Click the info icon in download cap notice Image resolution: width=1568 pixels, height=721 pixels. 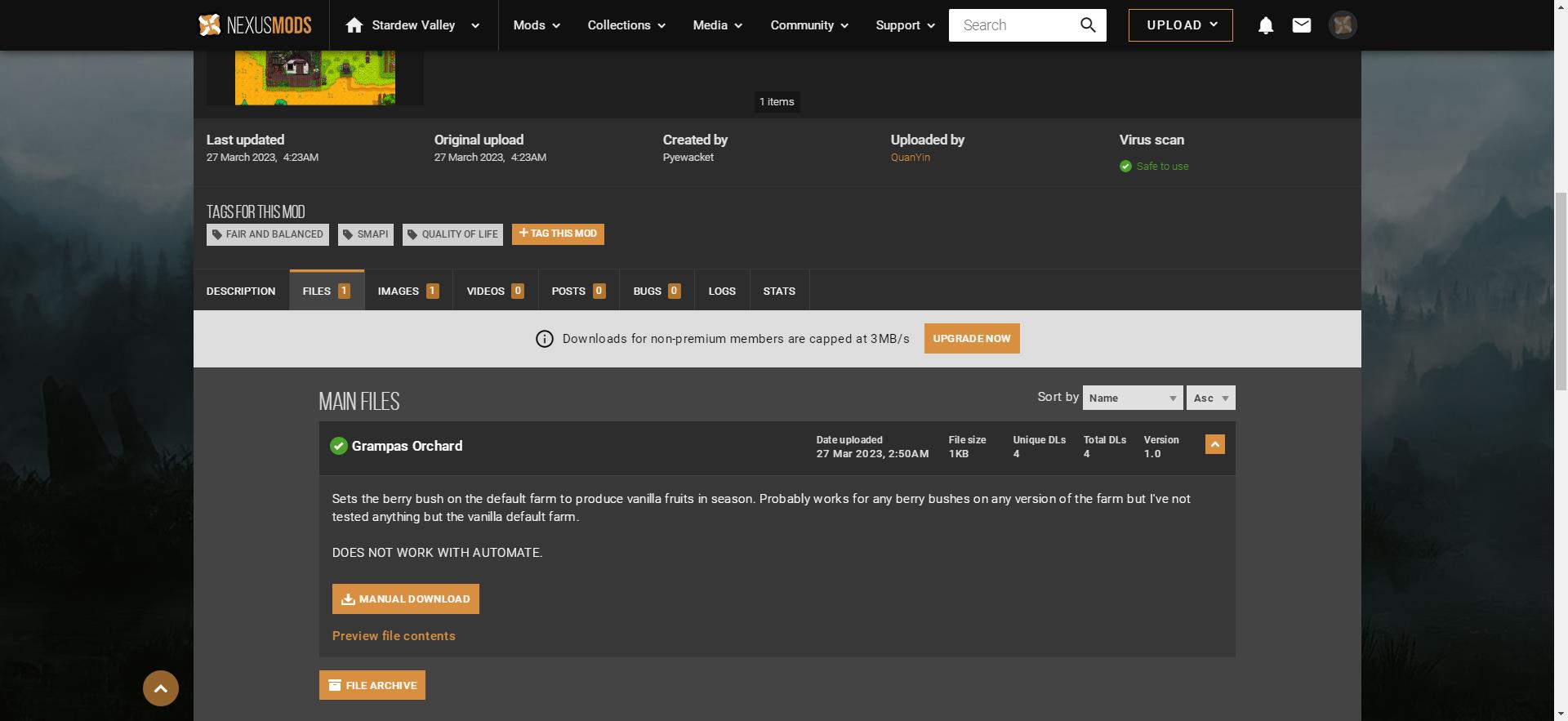(545, 339)
